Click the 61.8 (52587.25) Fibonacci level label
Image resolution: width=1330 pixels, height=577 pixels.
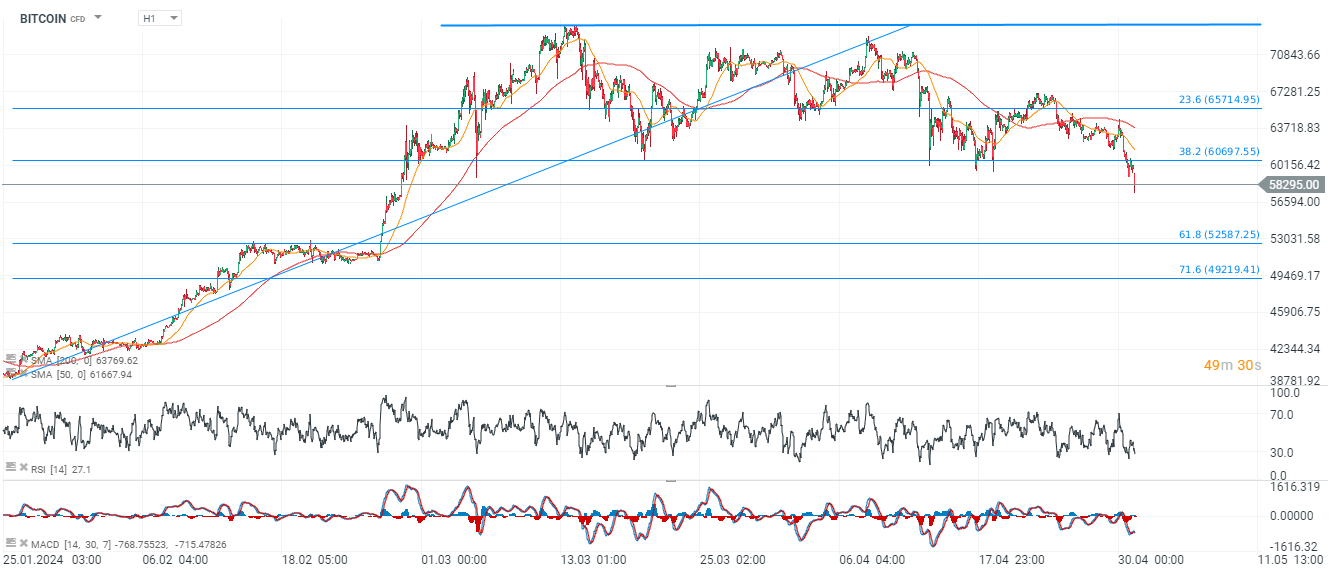click(1219, 234)
